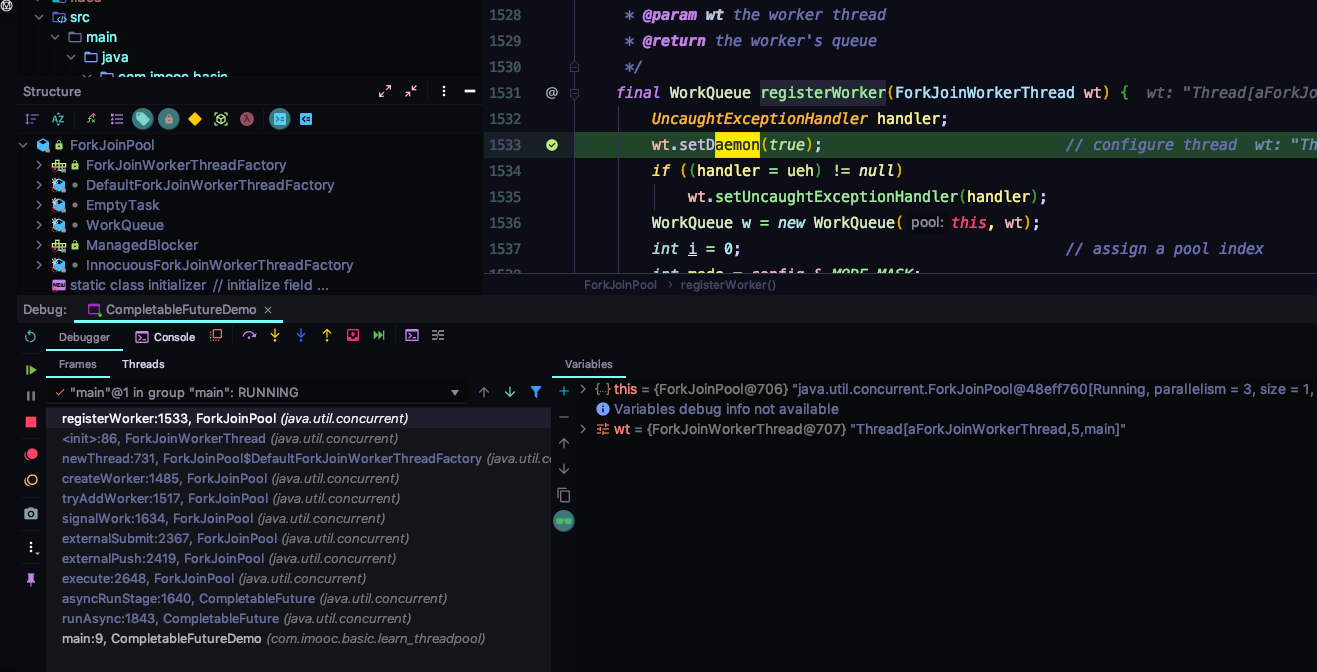This screenshot has width=1317, height=672.
Task: Click the Add Watch plus icon
Action: tap(564, 391)
